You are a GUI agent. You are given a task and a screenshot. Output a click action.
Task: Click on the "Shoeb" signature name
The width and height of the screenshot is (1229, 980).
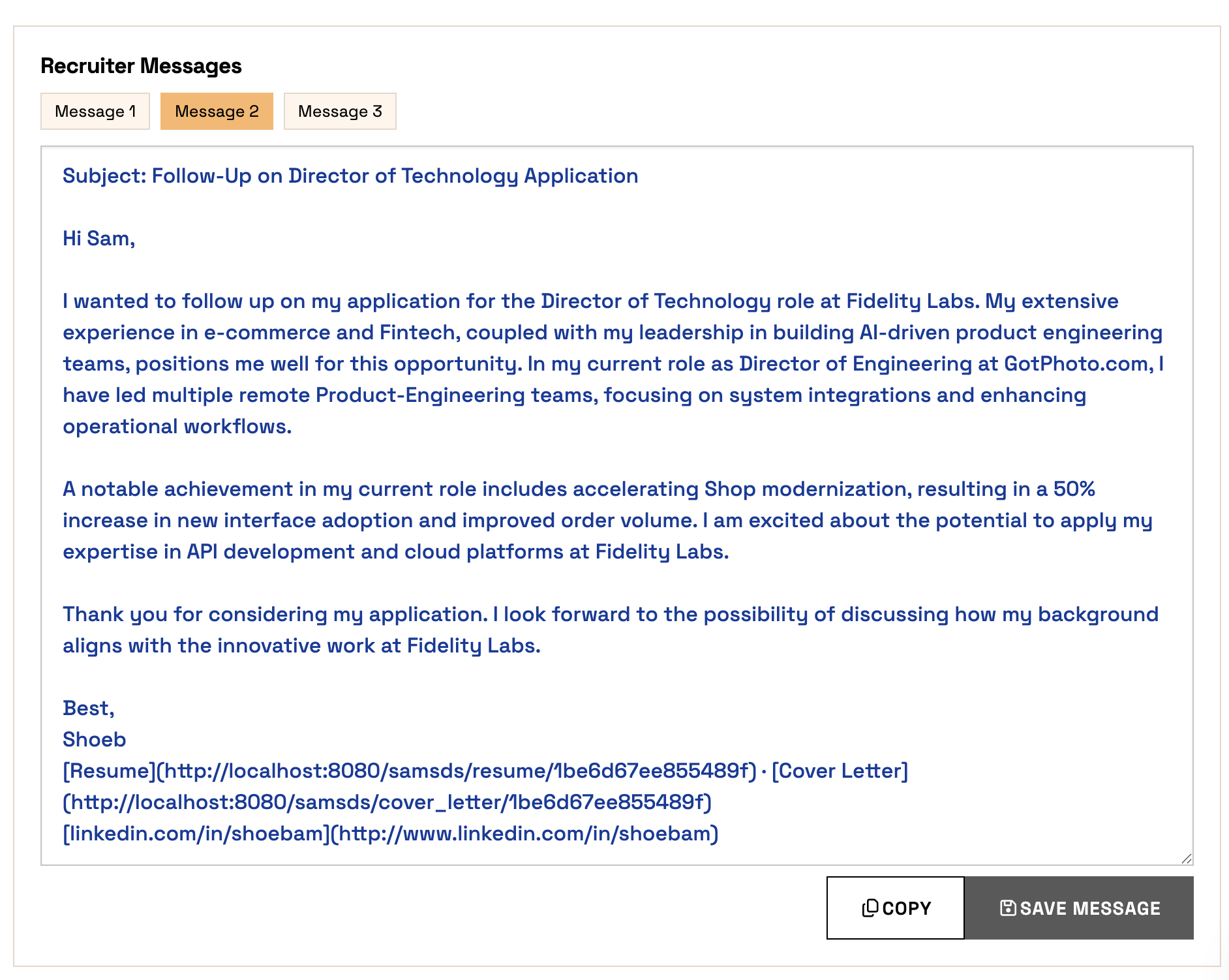click(x=95, y=740)
